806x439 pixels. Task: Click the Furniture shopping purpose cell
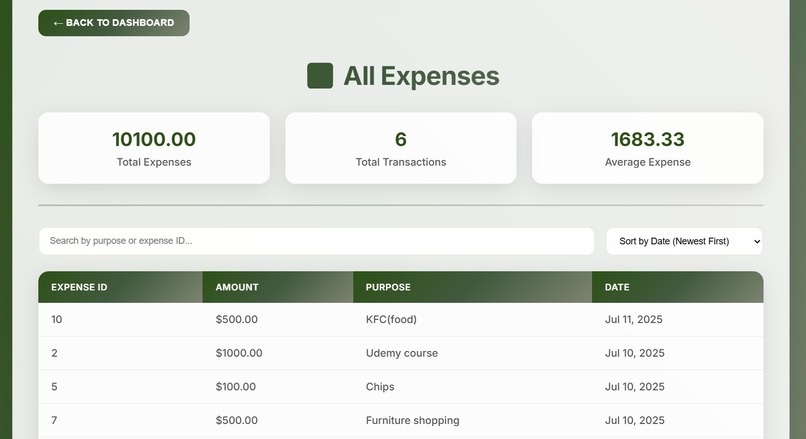click(472, 420)
